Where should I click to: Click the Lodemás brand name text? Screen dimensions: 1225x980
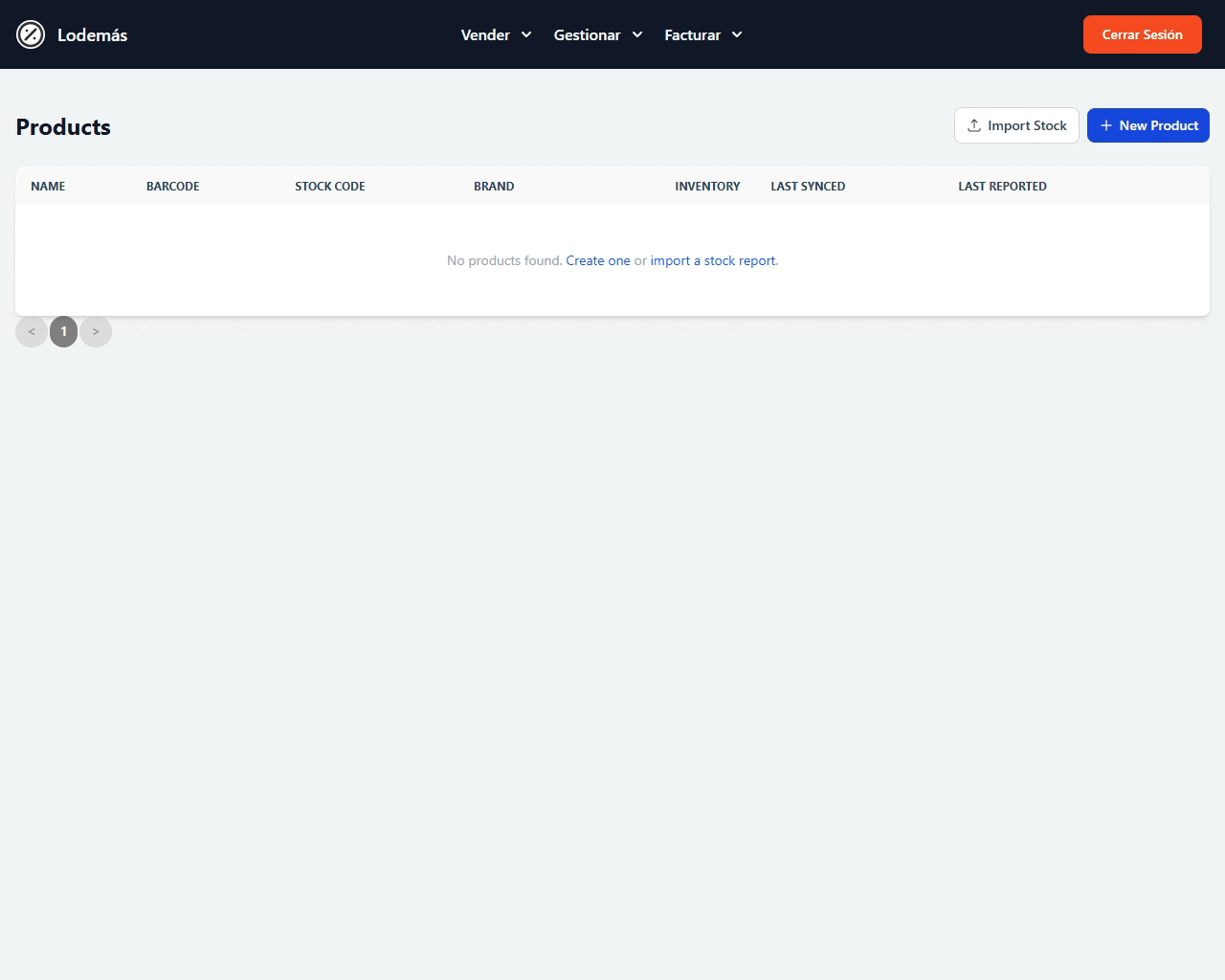[92, 35]
